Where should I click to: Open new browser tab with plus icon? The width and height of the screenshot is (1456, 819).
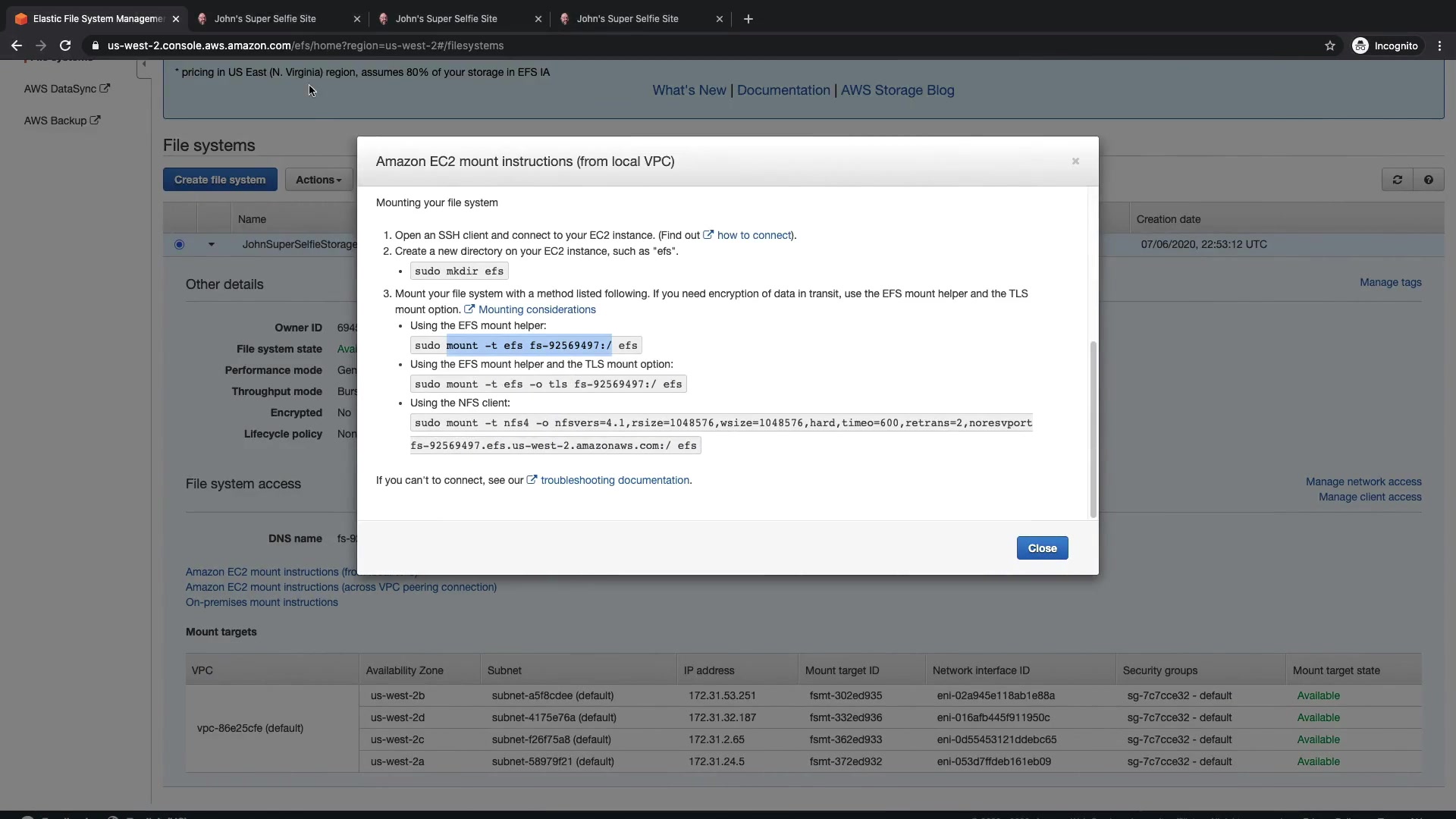[748, 19]
